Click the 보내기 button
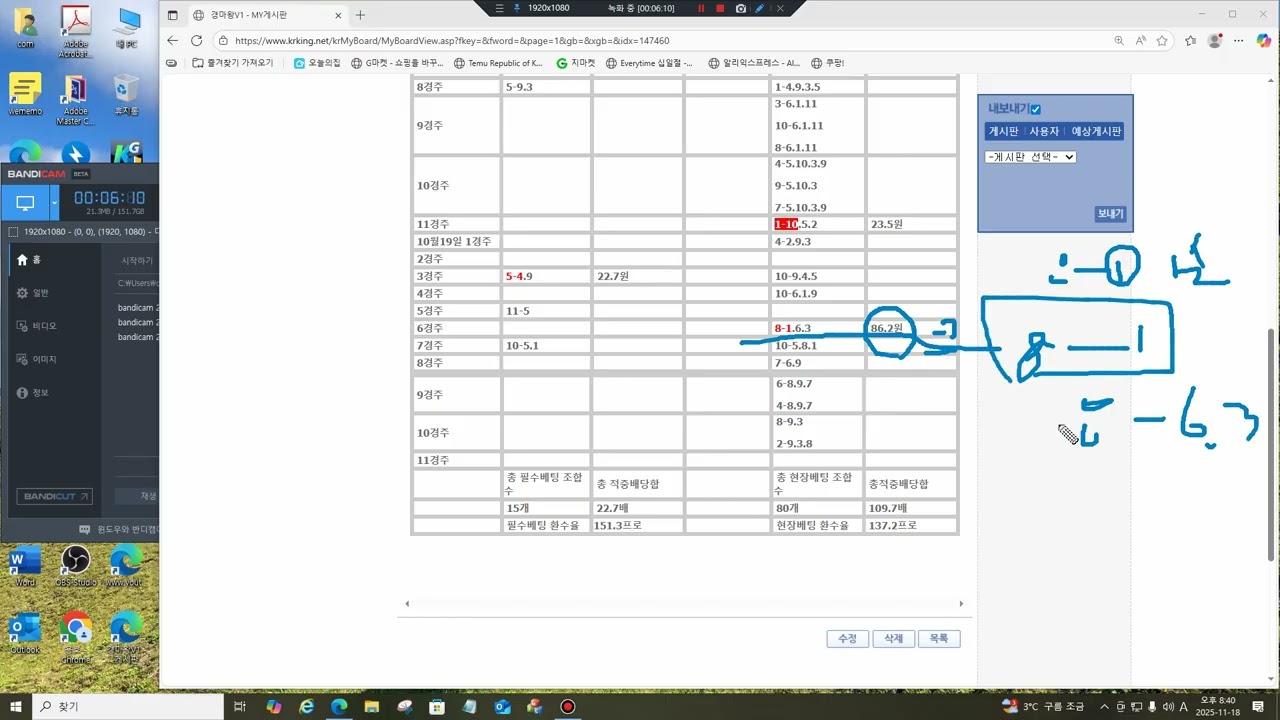The width and height of the screenshot is (1280, 720). coord(1110,214)
